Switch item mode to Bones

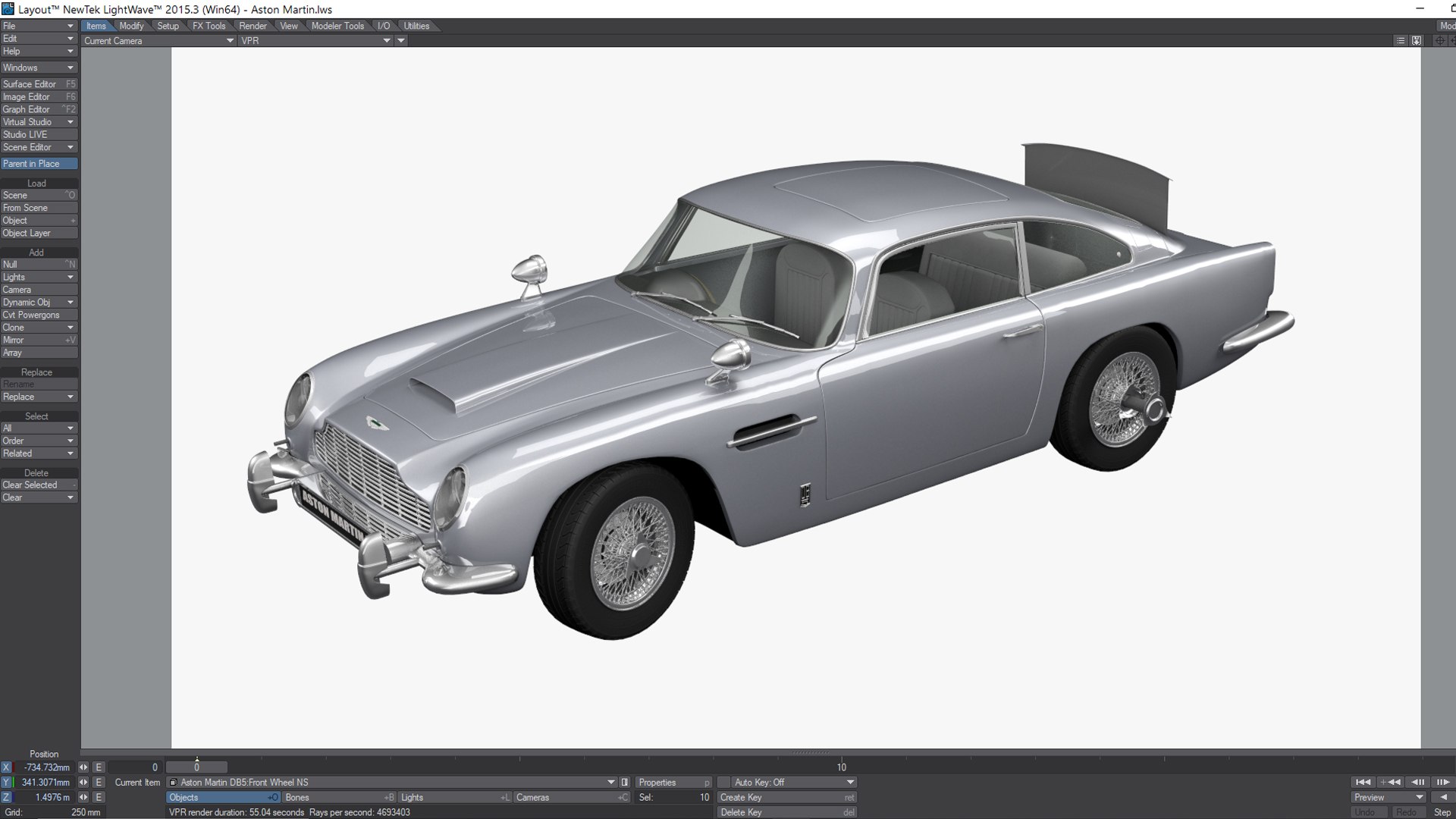click(340, 797)
